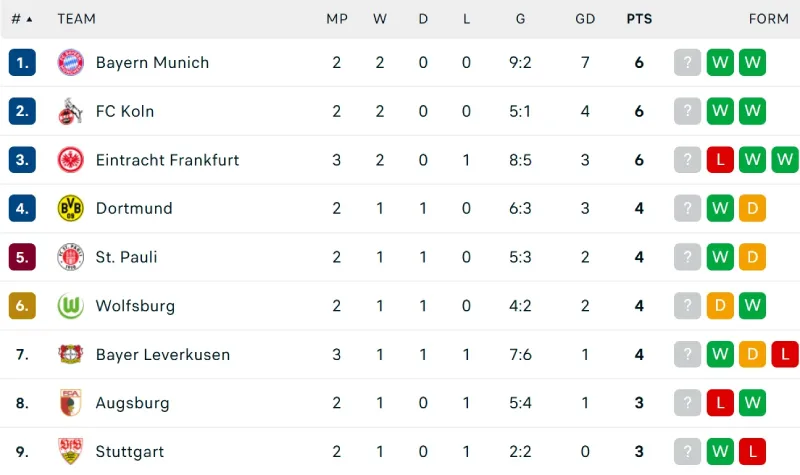Click the St. Pauli club crest
This screenshot has height=475, width=800.
[71, 257]
